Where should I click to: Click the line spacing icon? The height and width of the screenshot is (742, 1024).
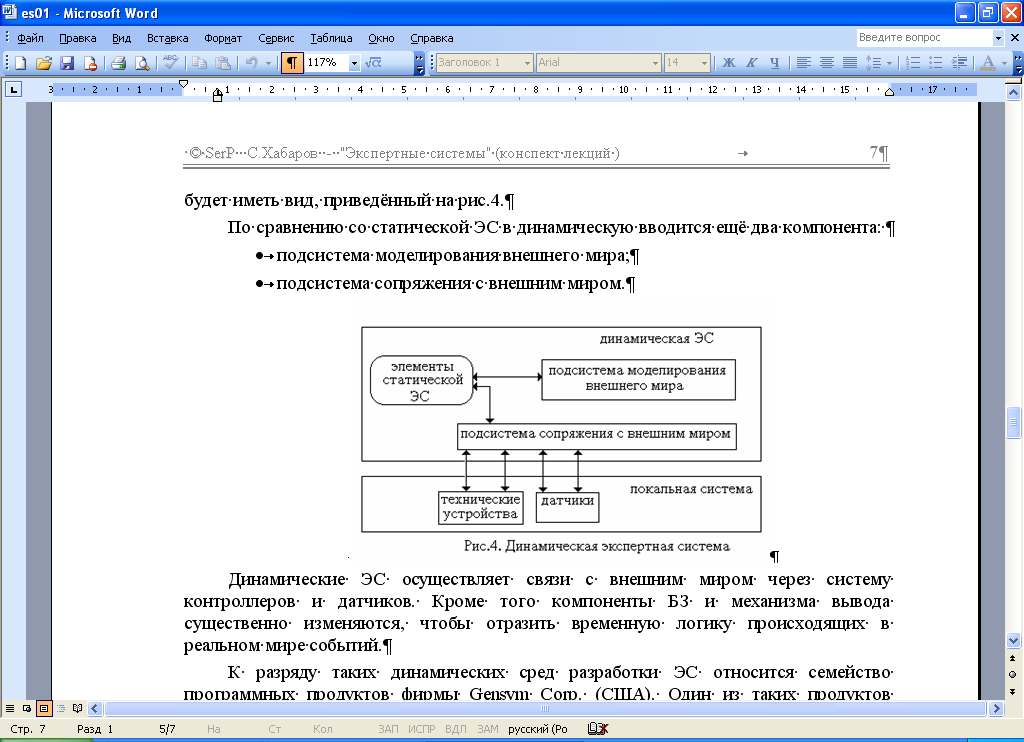[872, 63]
